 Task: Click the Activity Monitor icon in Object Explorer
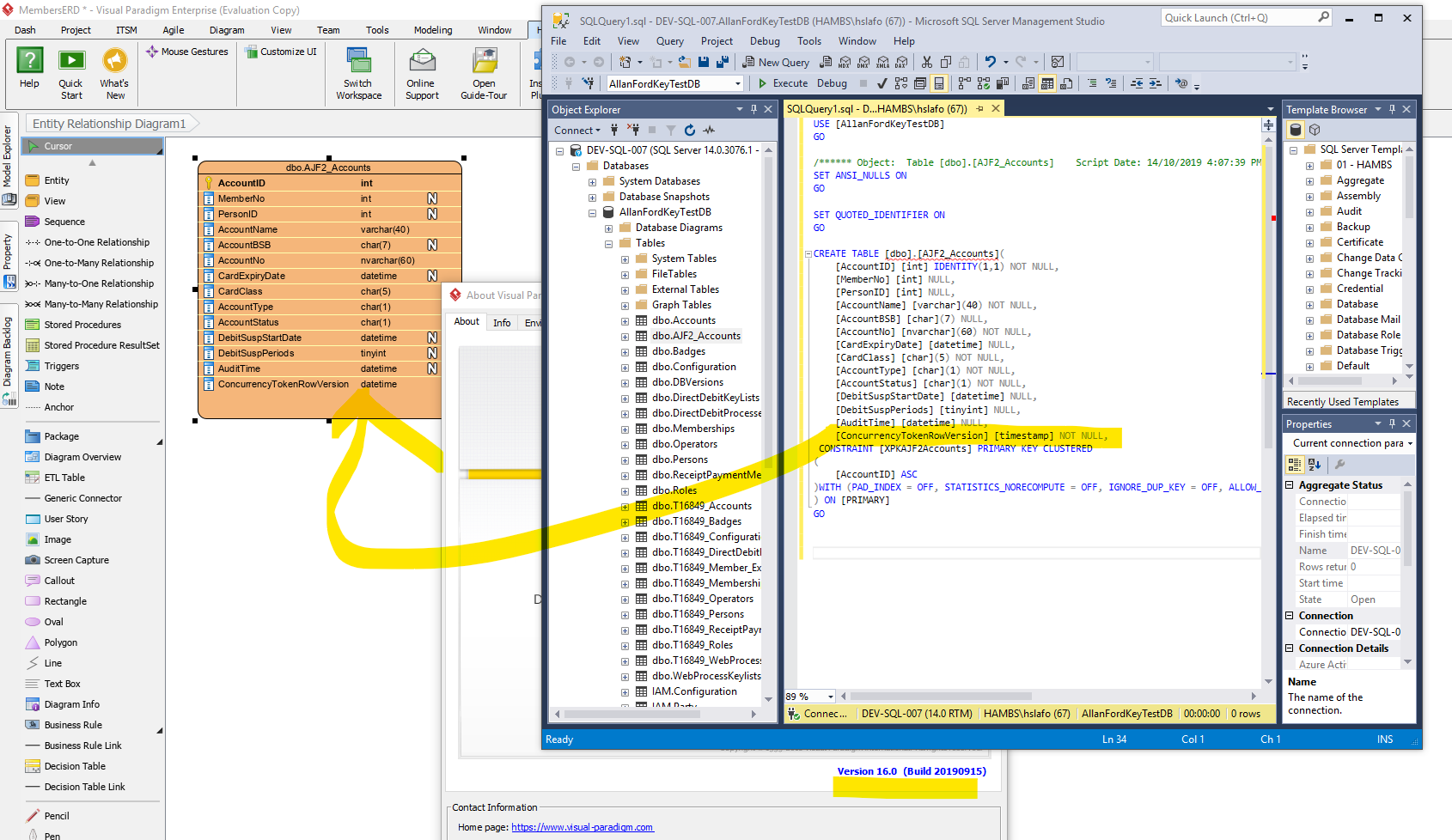pos(709,131)
